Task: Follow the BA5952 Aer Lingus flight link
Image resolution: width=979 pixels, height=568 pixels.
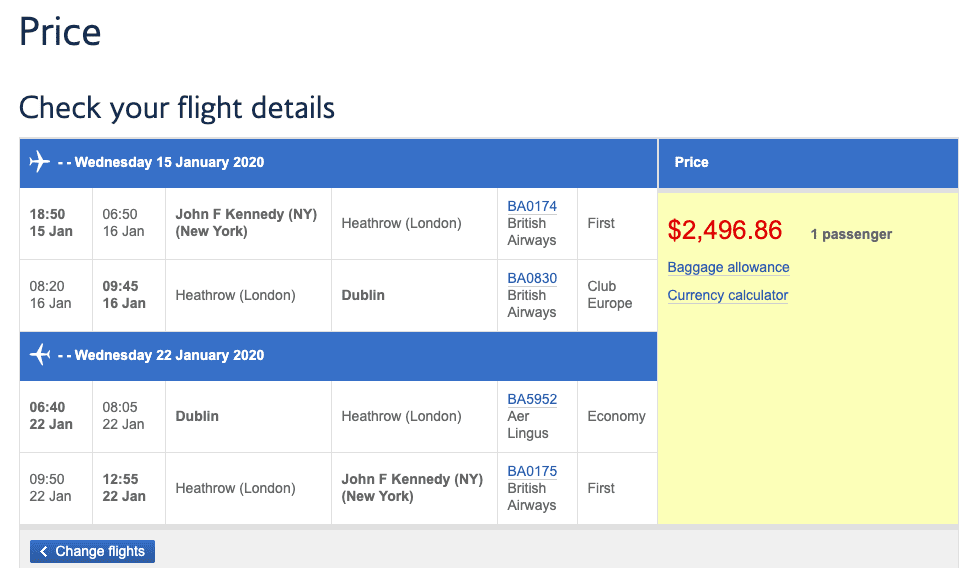Action: [532, 399]
